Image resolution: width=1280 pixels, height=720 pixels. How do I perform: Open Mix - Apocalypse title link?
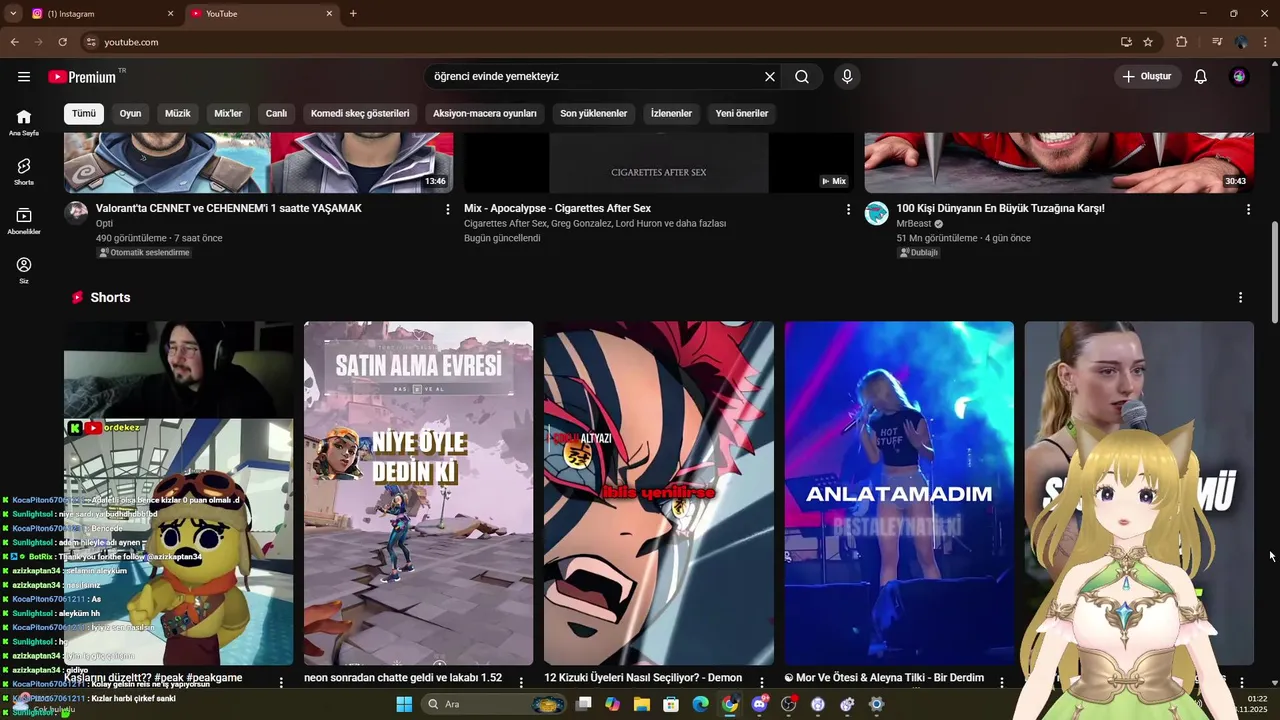(557, 208)
